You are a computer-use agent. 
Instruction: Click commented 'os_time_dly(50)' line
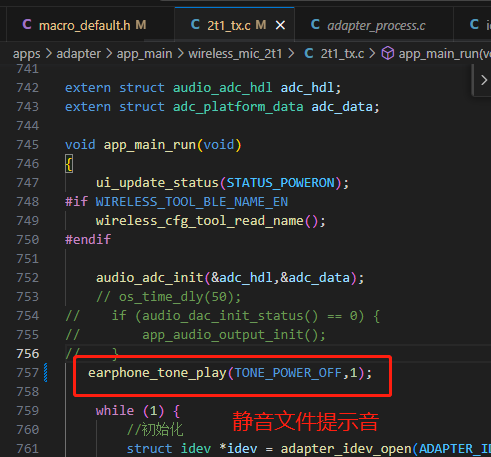pos(168,297)
